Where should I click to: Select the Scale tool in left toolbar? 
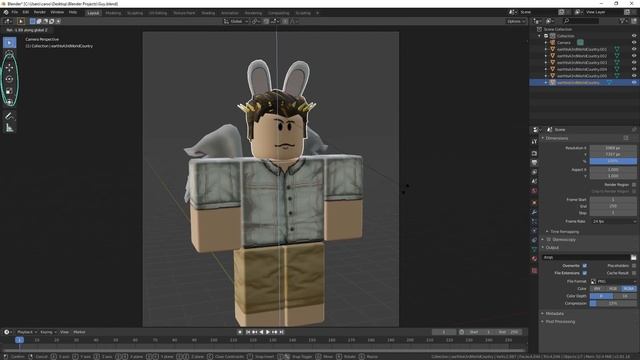(x=9, y=91)
